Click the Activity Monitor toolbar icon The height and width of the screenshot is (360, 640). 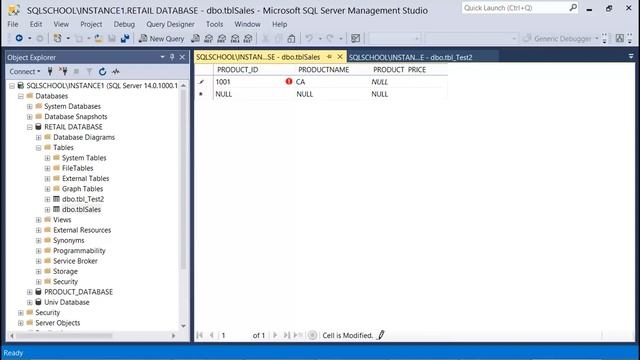click(356, 38)
